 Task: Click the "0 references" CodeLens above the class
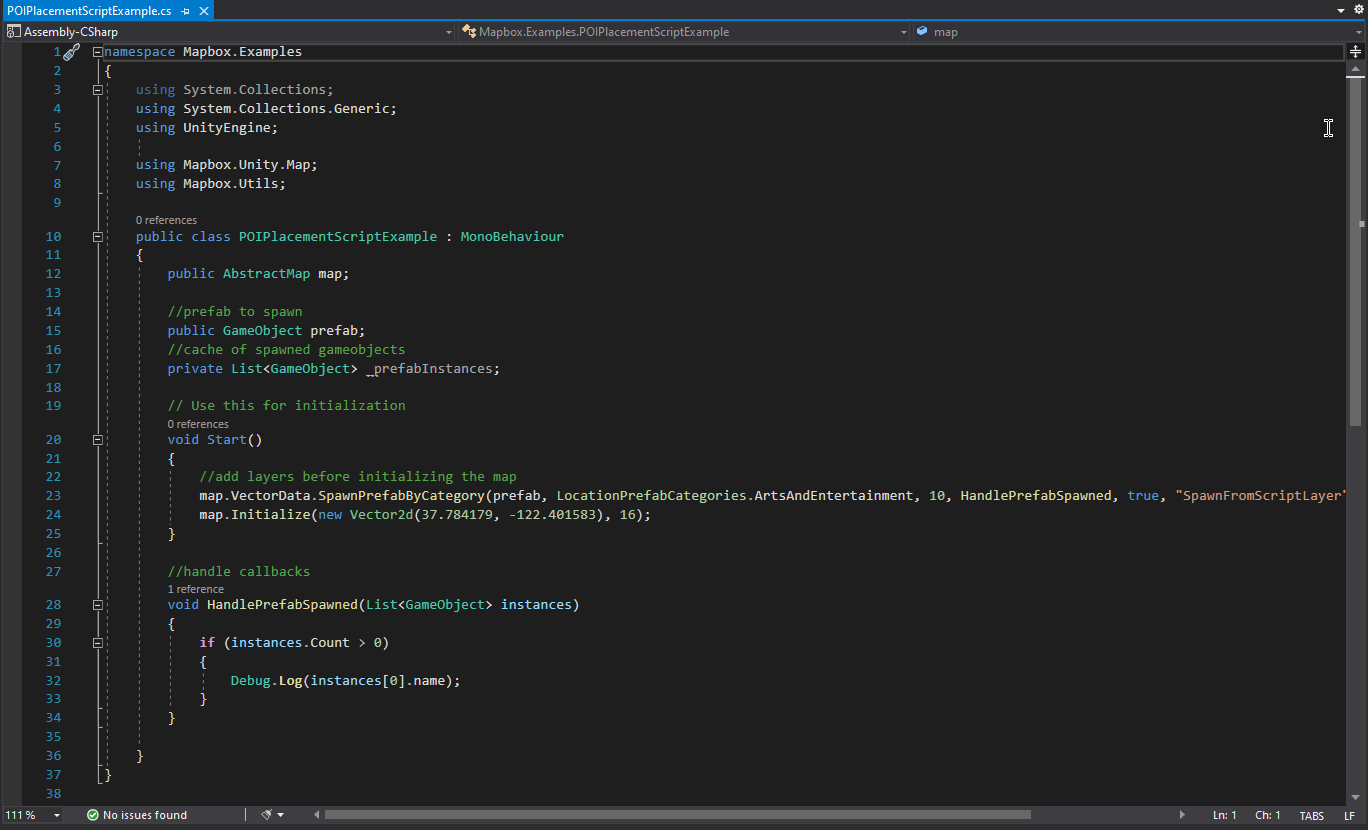click(166, 220)
